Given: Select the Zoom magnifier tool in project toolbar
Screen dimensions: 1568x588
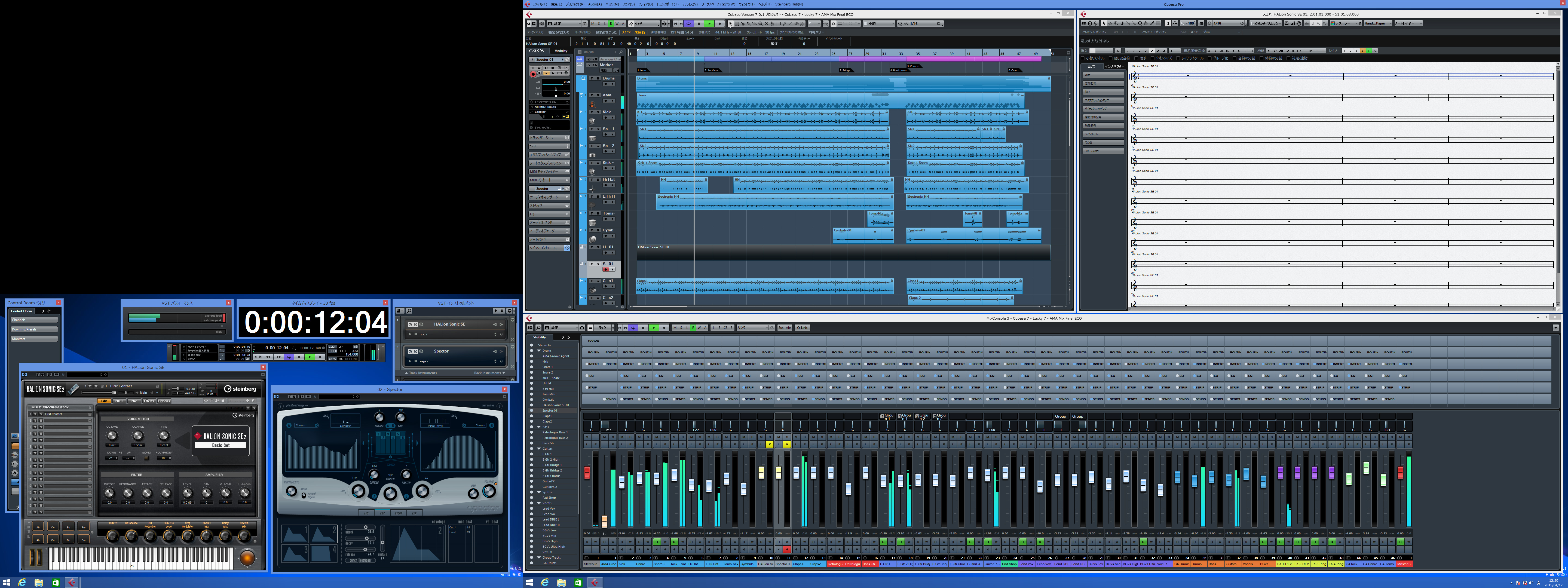Looking at the screenshot, I should tap(760, 24).
